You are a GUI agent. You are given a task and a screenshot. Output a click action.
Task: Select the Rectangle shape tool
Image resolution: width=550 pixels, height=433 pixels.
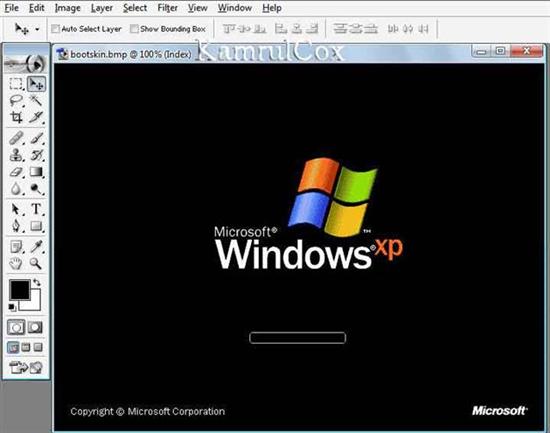(36, 226)
